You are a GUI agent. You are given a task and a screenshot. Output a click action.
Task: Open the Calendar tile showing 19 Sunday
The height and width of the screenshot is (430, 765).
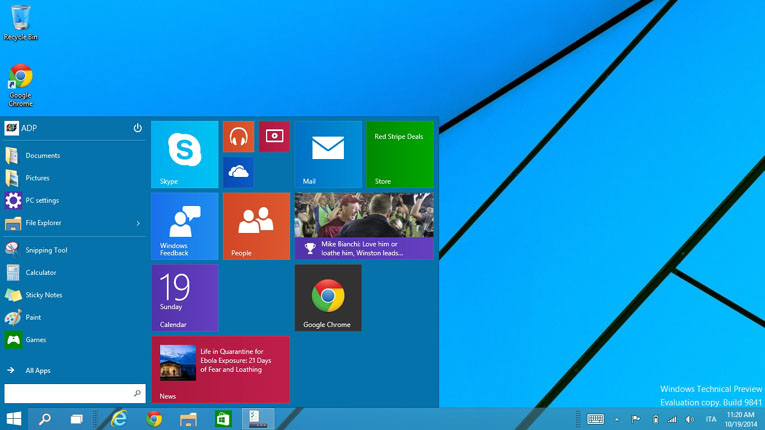(x=184, y=298)
